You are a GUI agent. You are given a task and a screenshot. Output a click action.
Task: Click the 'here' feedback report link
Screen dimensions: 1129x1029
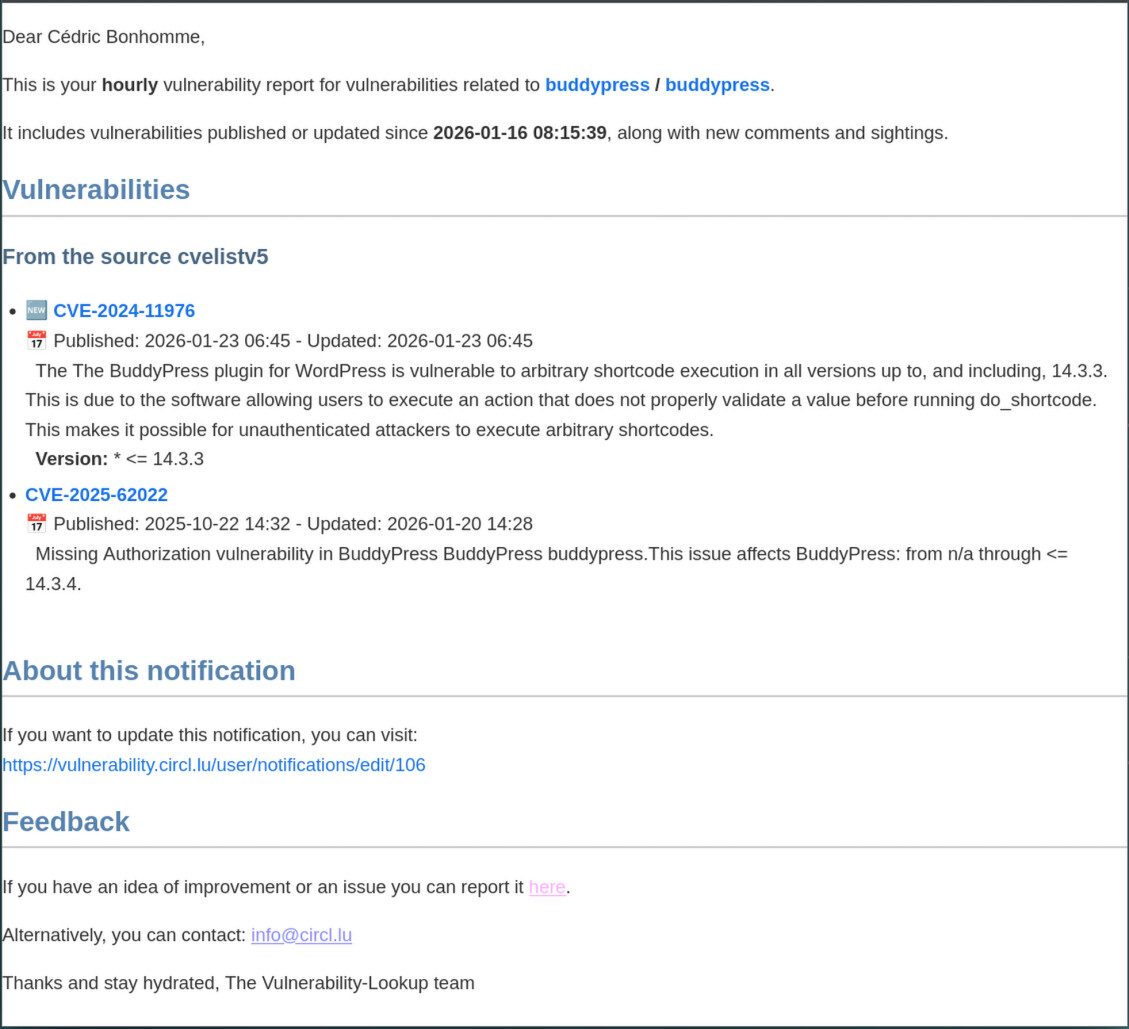point(547,887)
